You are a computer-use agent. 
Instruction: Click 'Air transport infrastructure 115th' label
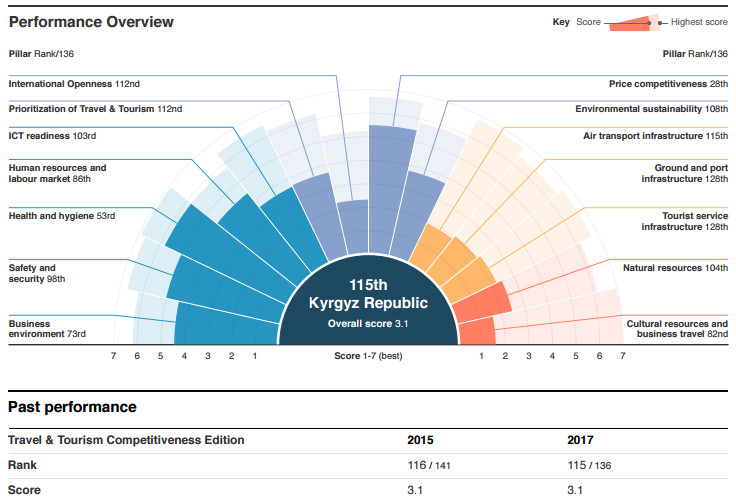click(x=655, y=135)
